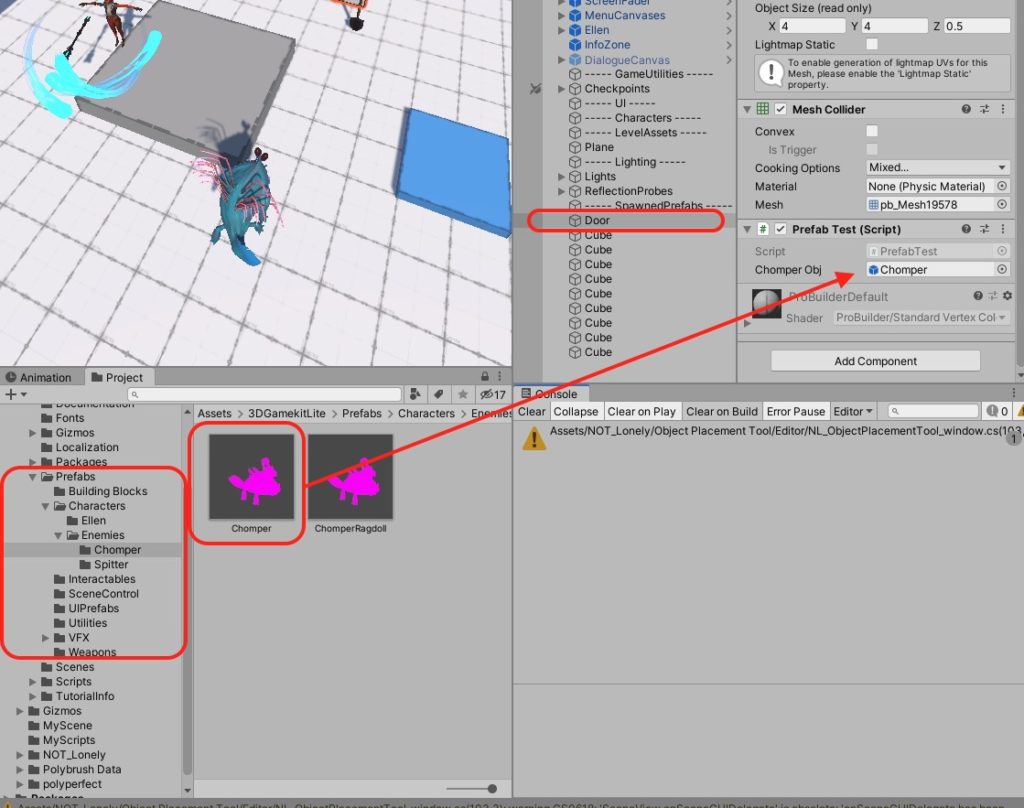Viewport: 1024px width, 808px height.
Task: Disable the Mesh Collider component checkbox
Action: click(782, 110)
